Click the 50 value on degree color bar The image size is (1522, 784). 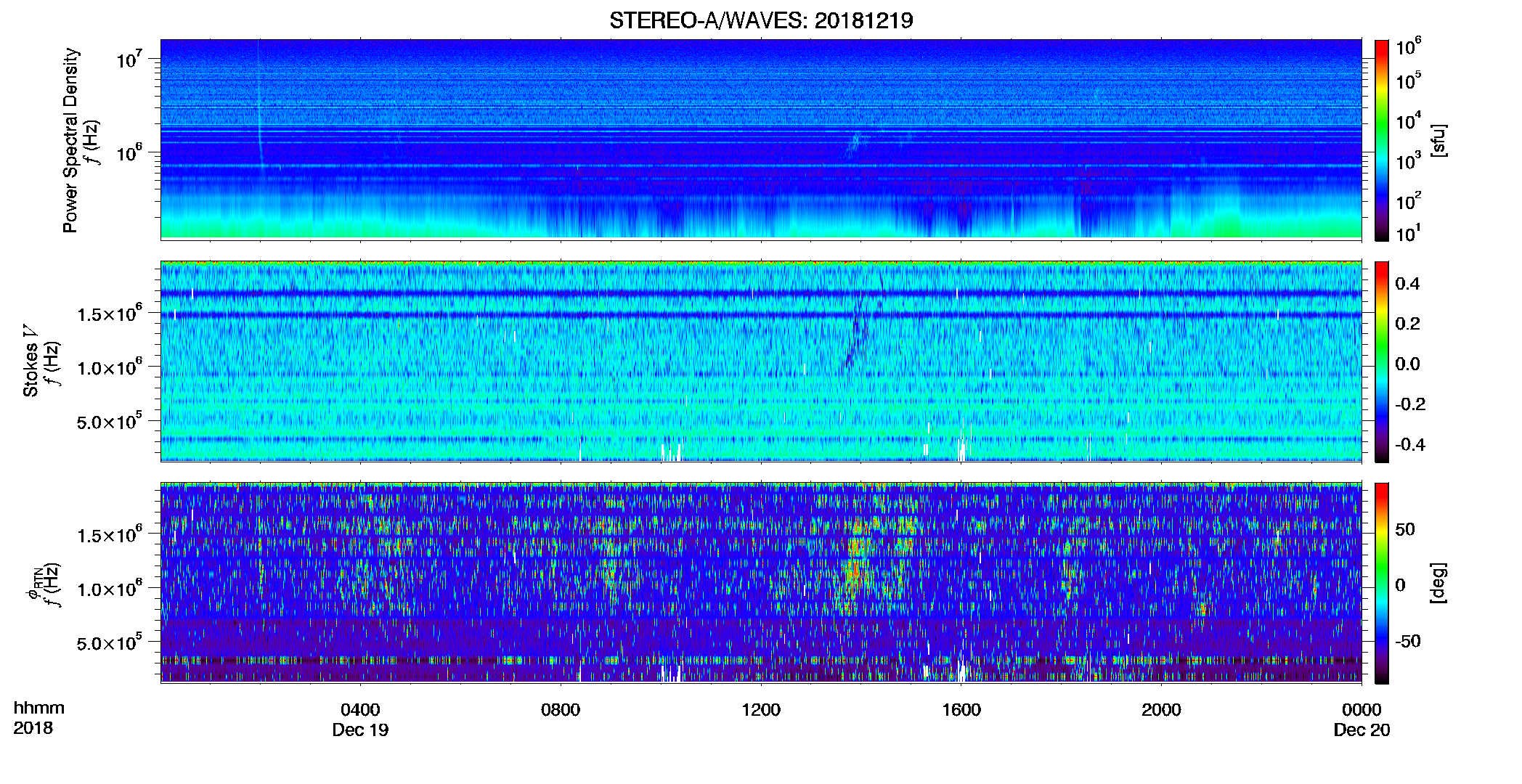pos(1405,529)
